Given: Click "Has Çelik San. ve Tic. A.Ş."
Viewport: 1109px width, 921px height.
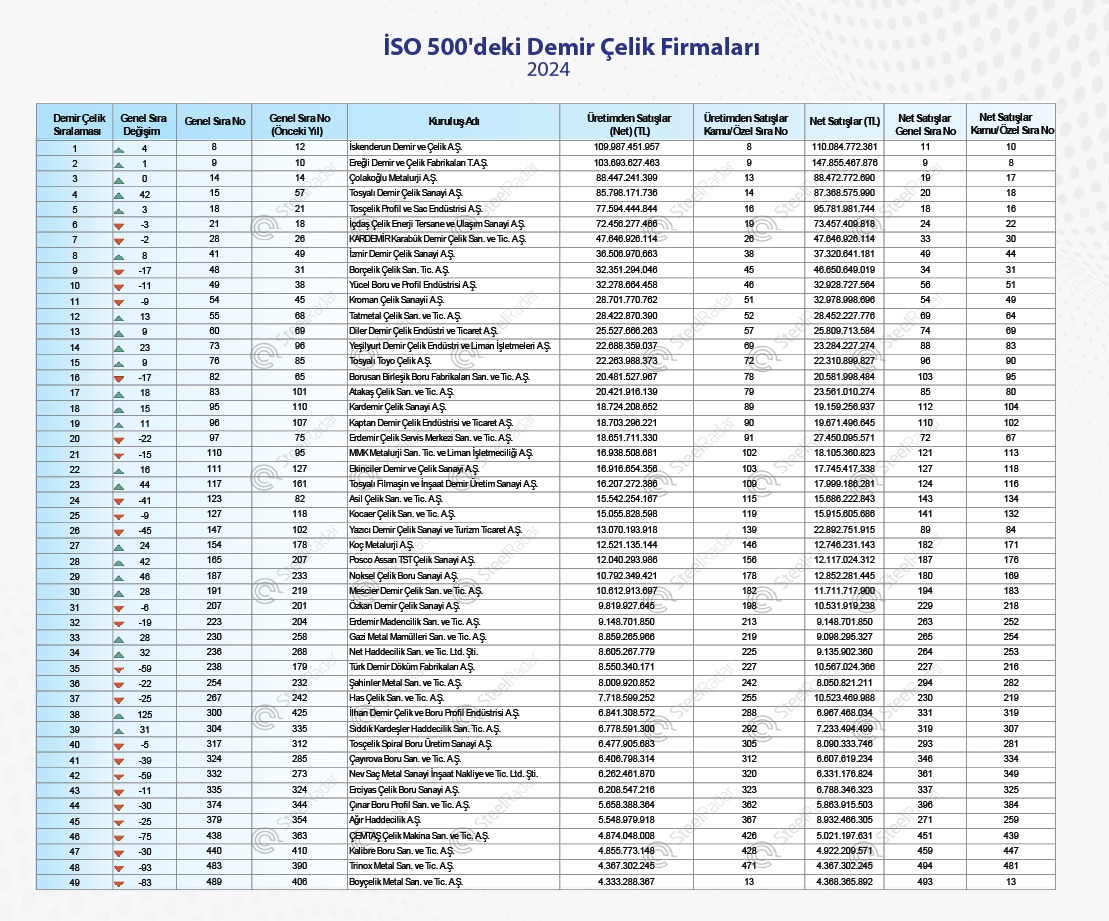Looking at the screenshot, I should (x=395, y=698).
